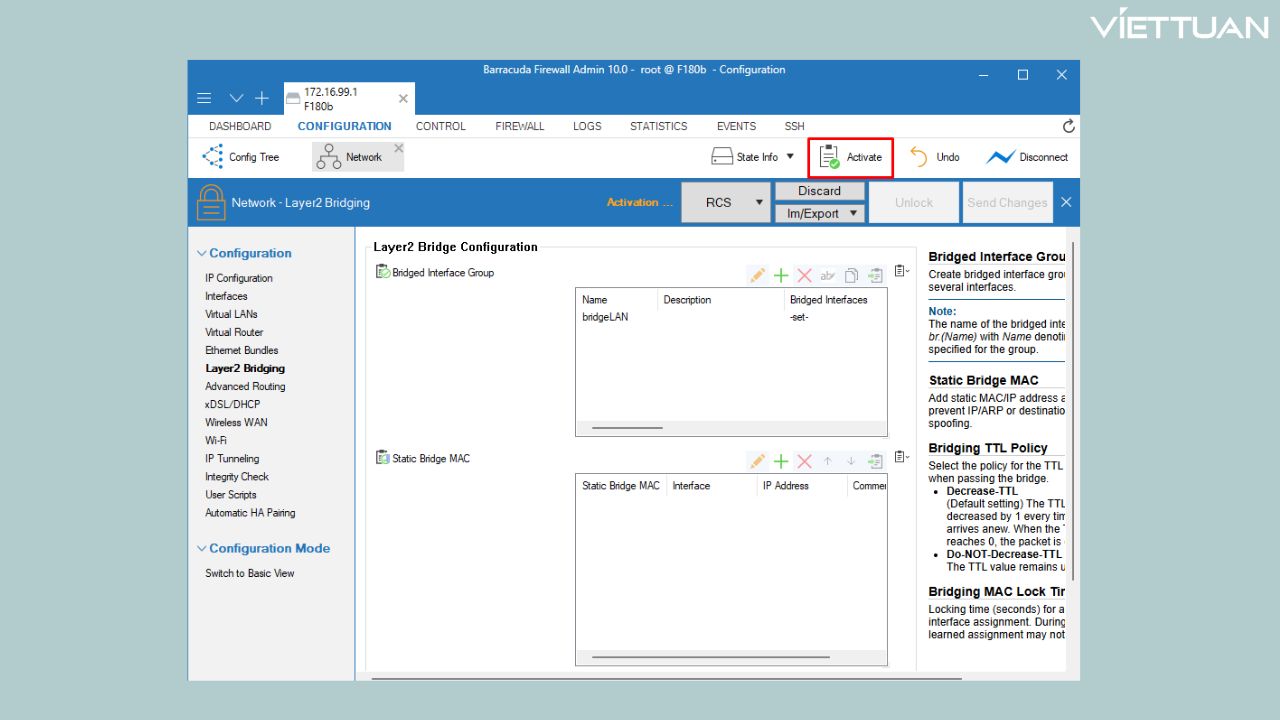1280x720 pixels.
Task: Undo the pending configuration changes
Action: [x=934, y=157]
